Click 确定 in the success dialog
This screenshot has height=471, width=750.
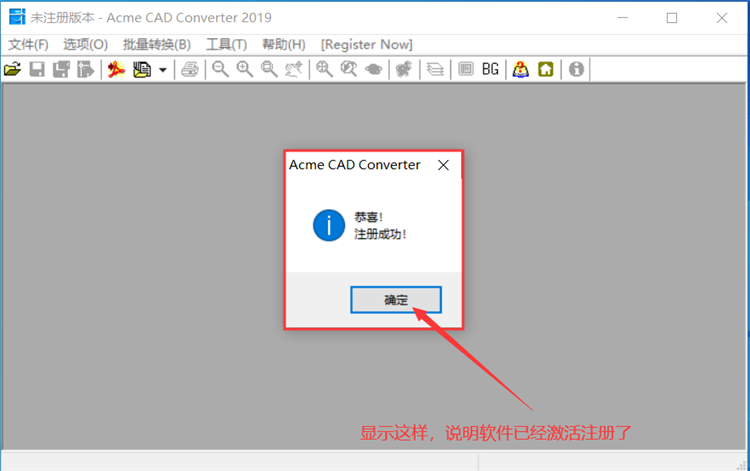tap(396, 300)
